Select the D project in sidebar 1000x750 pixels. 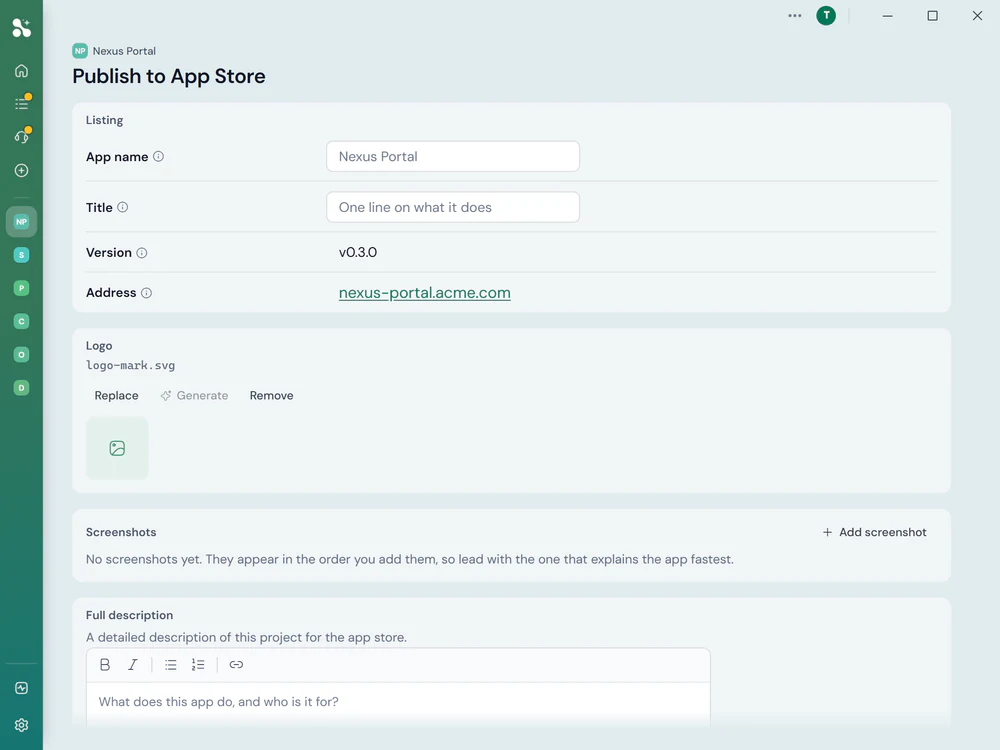[x=21, y=388]
